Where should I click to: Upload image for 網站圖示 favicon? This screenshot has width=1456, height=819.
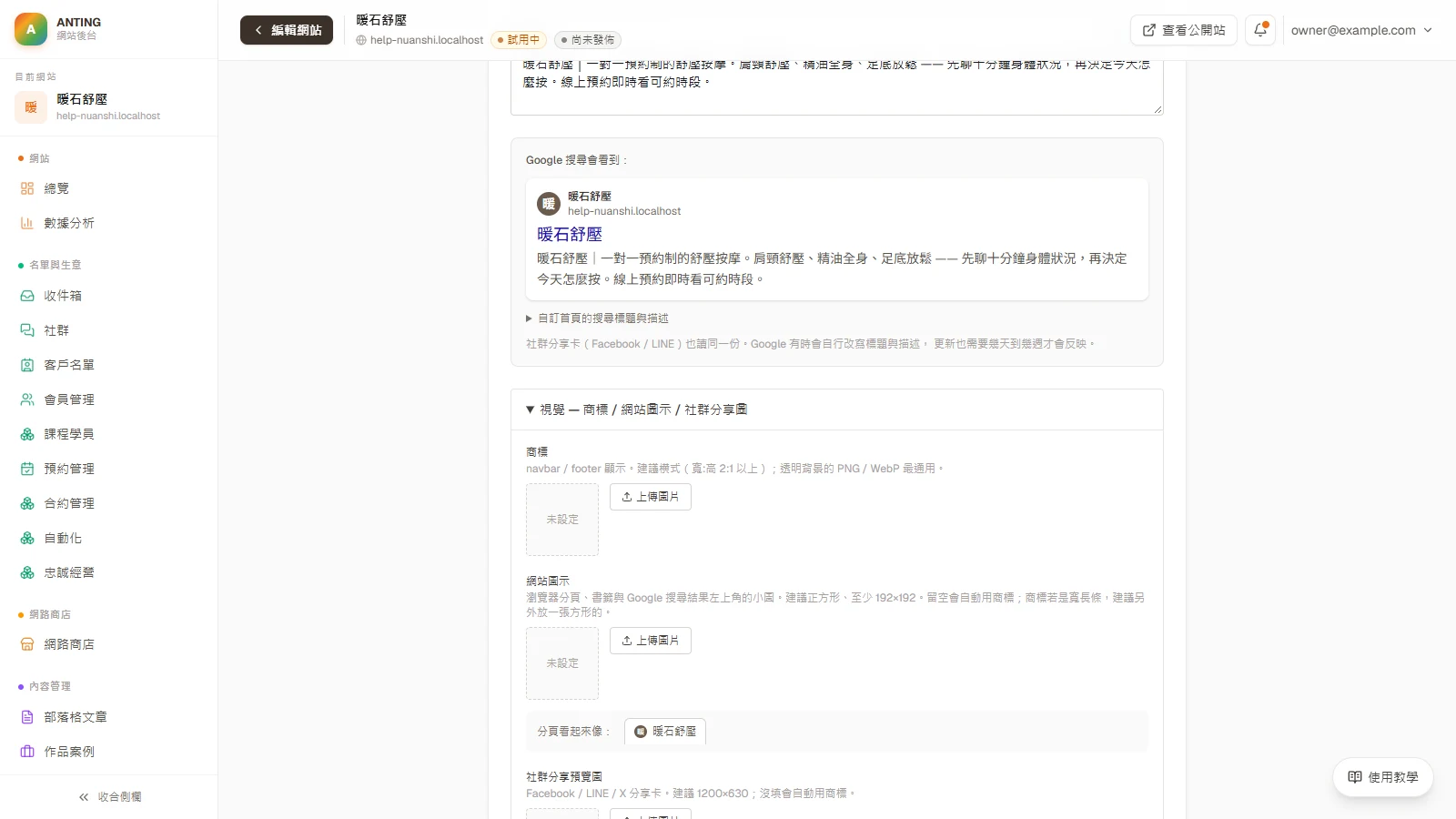click(651, 641)
